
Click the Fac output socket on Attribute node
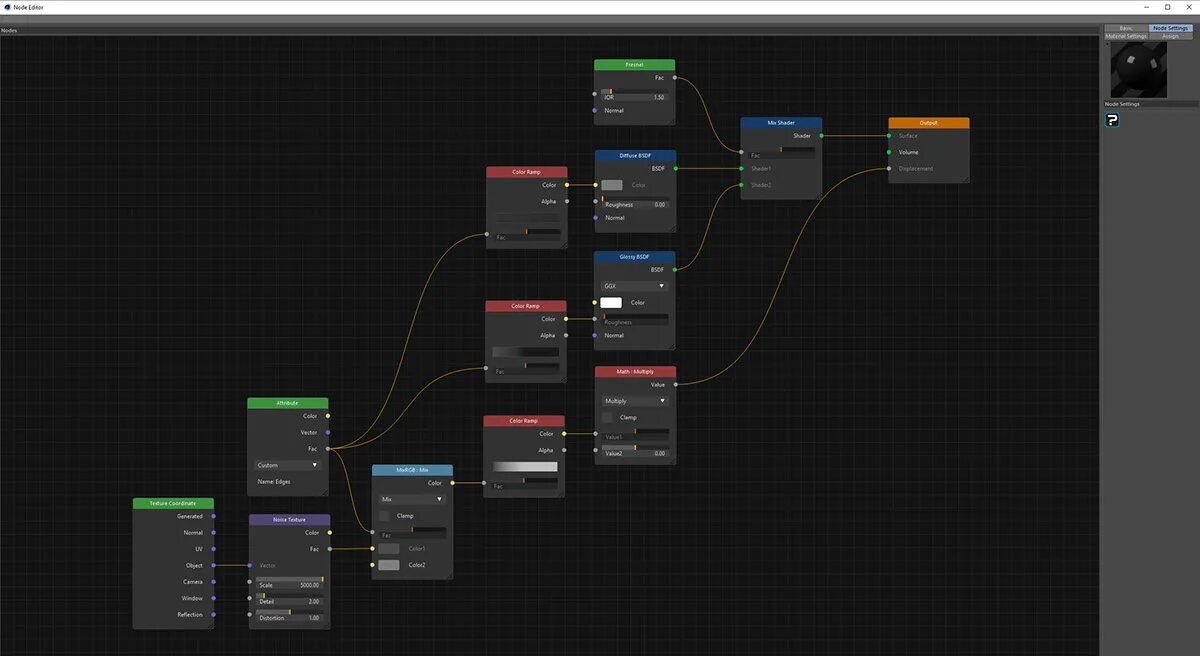point(327,448)
